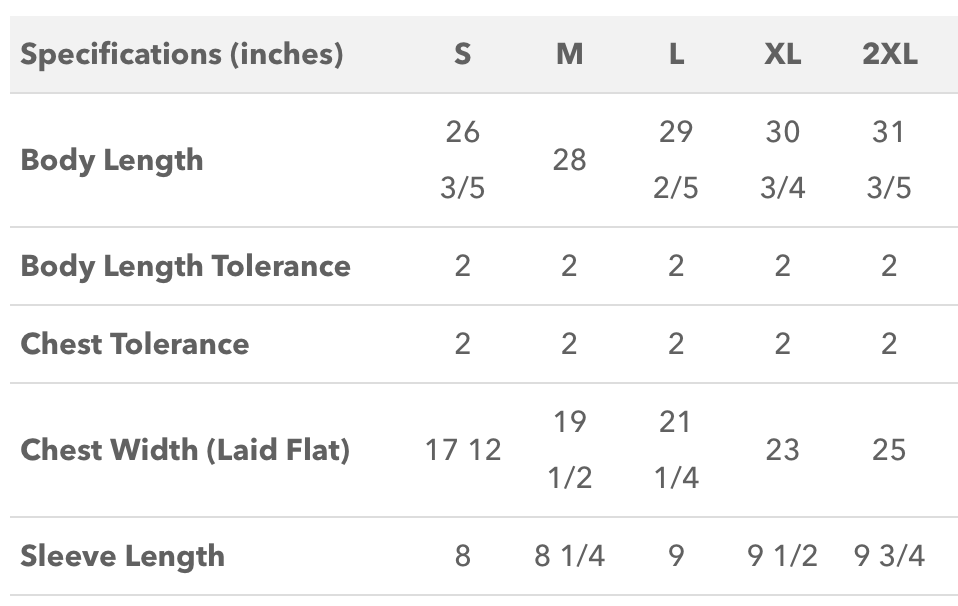Select the "Body Length Tolerance" row label
Viewport: 958px width, 606px height.
point(185,266)
